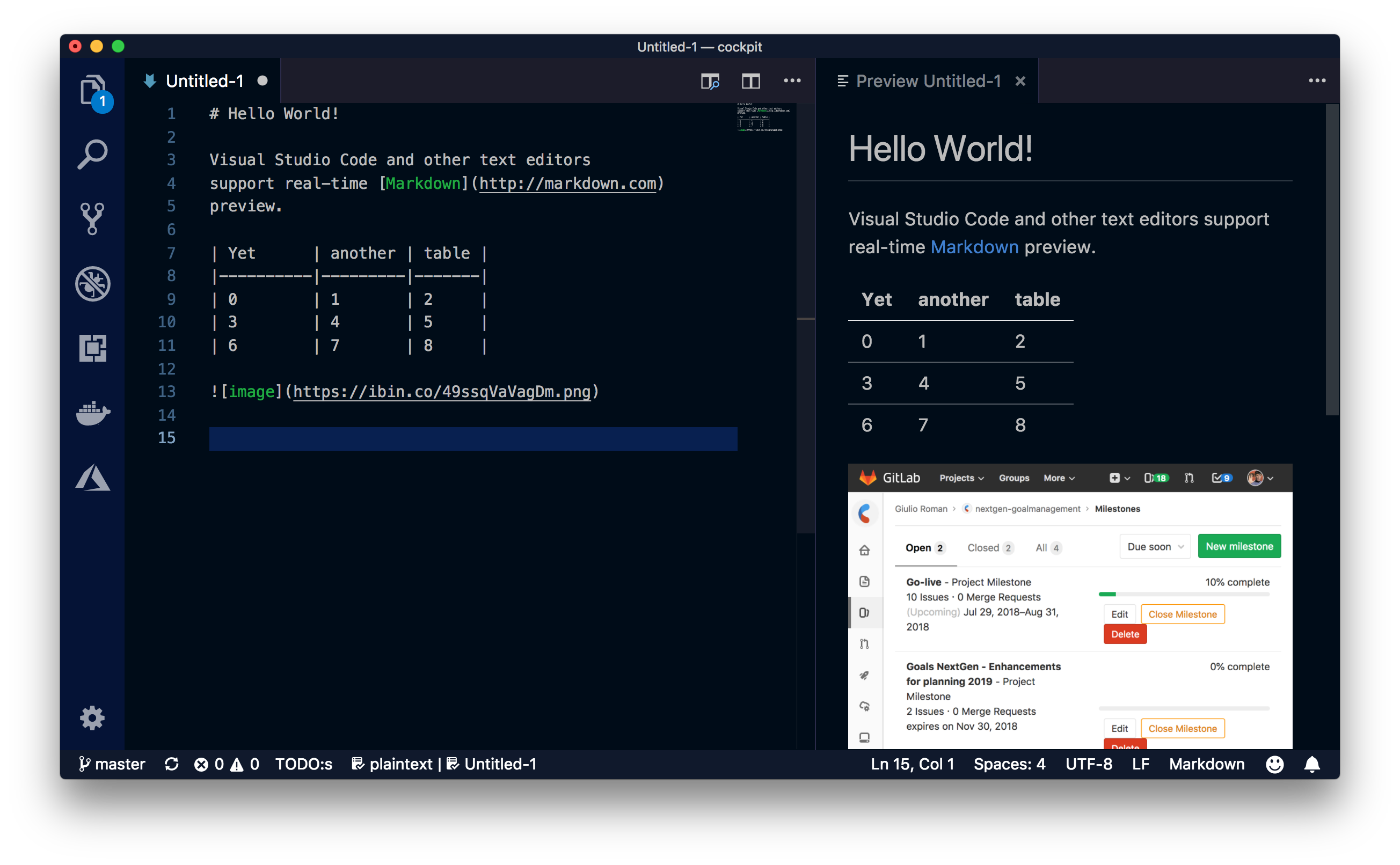Click the Go-live milestone progress bar
Screen dimensions: 1400x865
point(1184,595)
